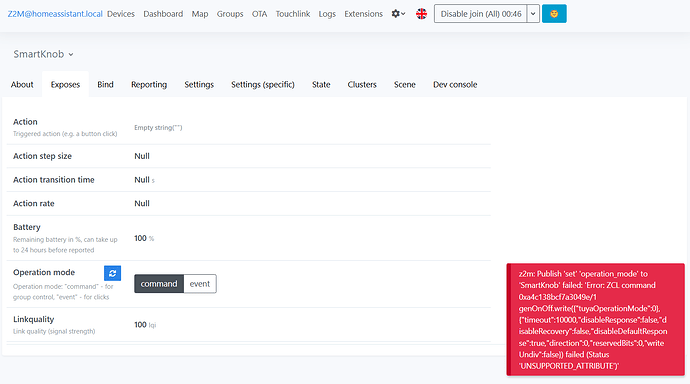Open the Dev console tab
Screen dimensions: 690x384
click(x=455, y=84)
